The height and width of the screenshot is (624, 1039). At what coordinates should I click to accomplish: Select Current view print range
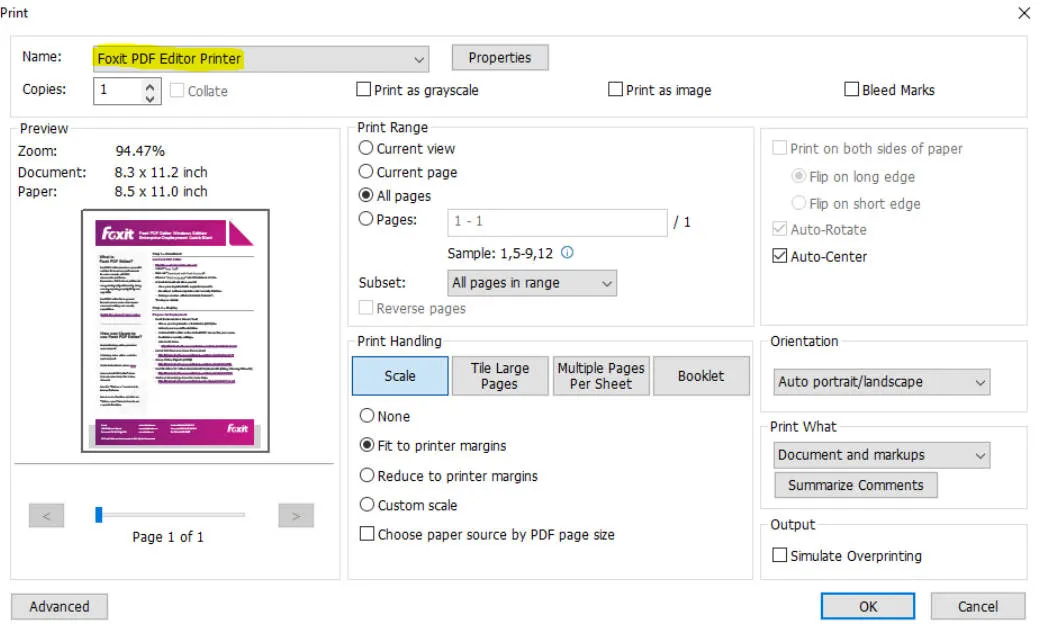(x=366, y=148)
